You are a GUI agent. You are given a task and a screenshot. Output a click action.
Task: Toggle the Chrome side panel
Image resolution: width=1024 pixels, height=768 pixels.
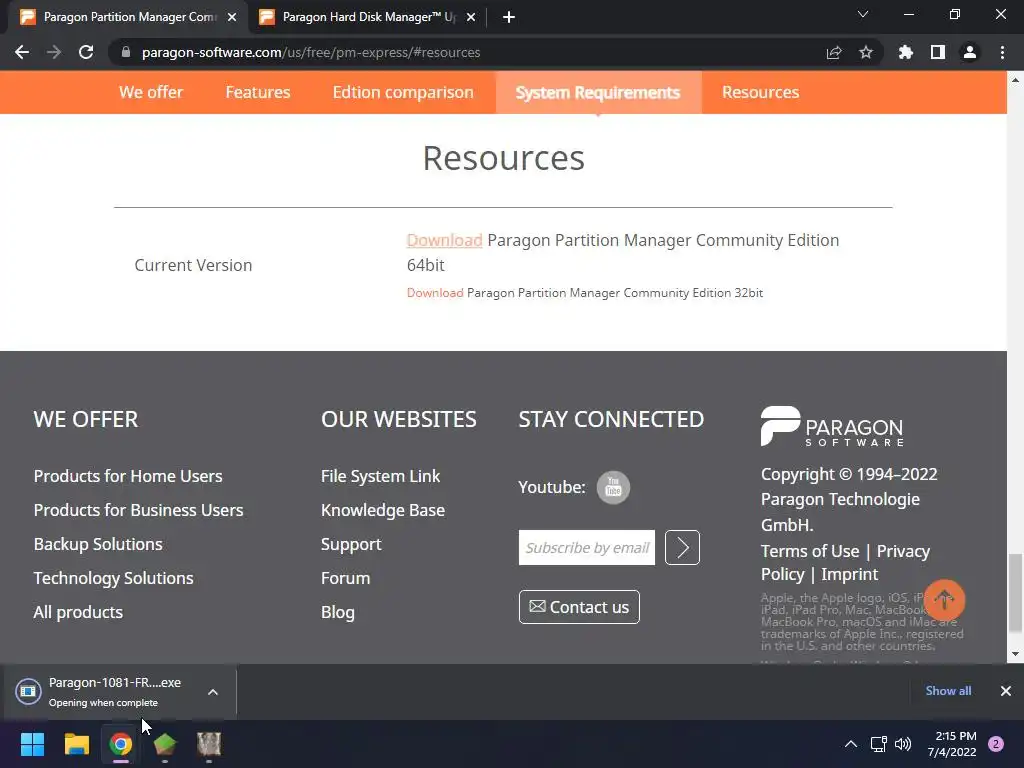(x=938, y=52)
